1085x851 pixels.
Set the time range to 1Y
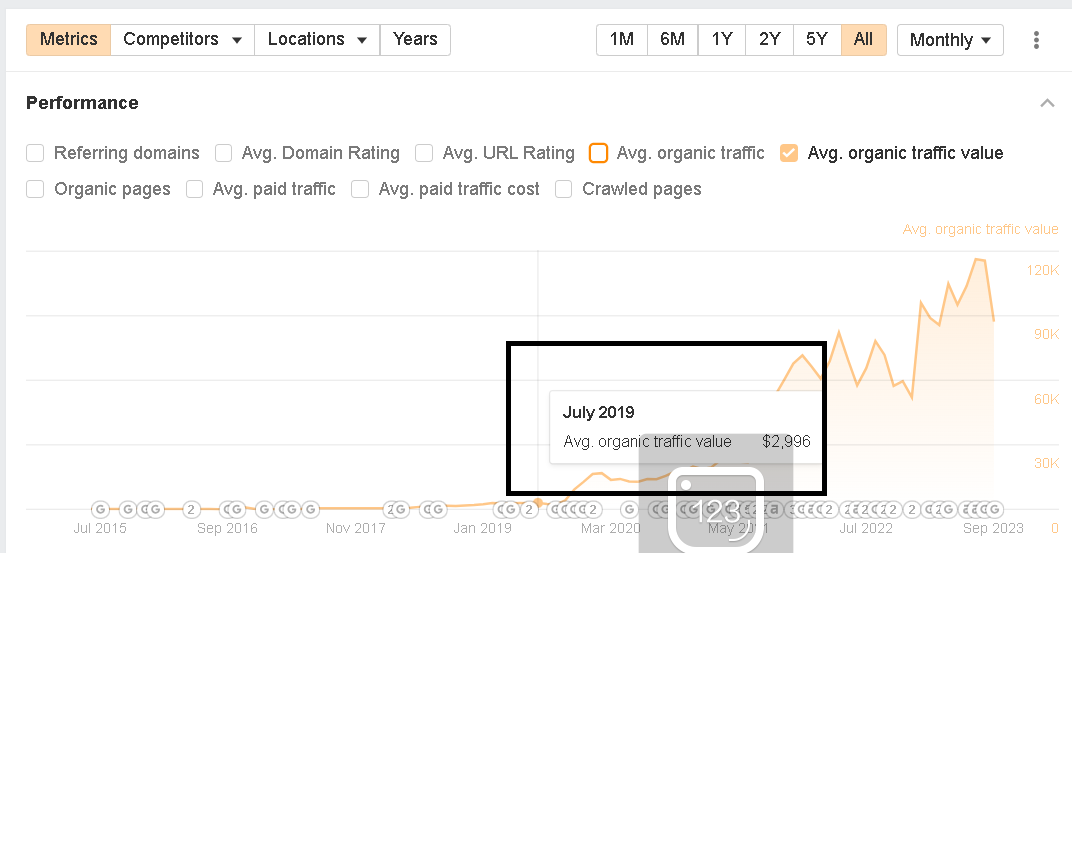pos(722,40)
